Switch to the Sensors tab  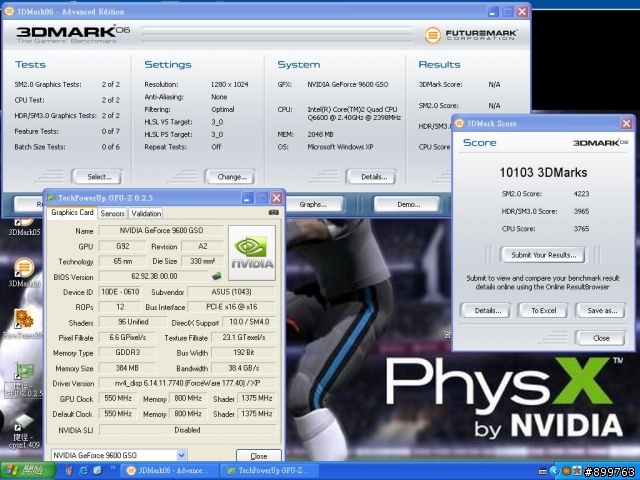112,213
